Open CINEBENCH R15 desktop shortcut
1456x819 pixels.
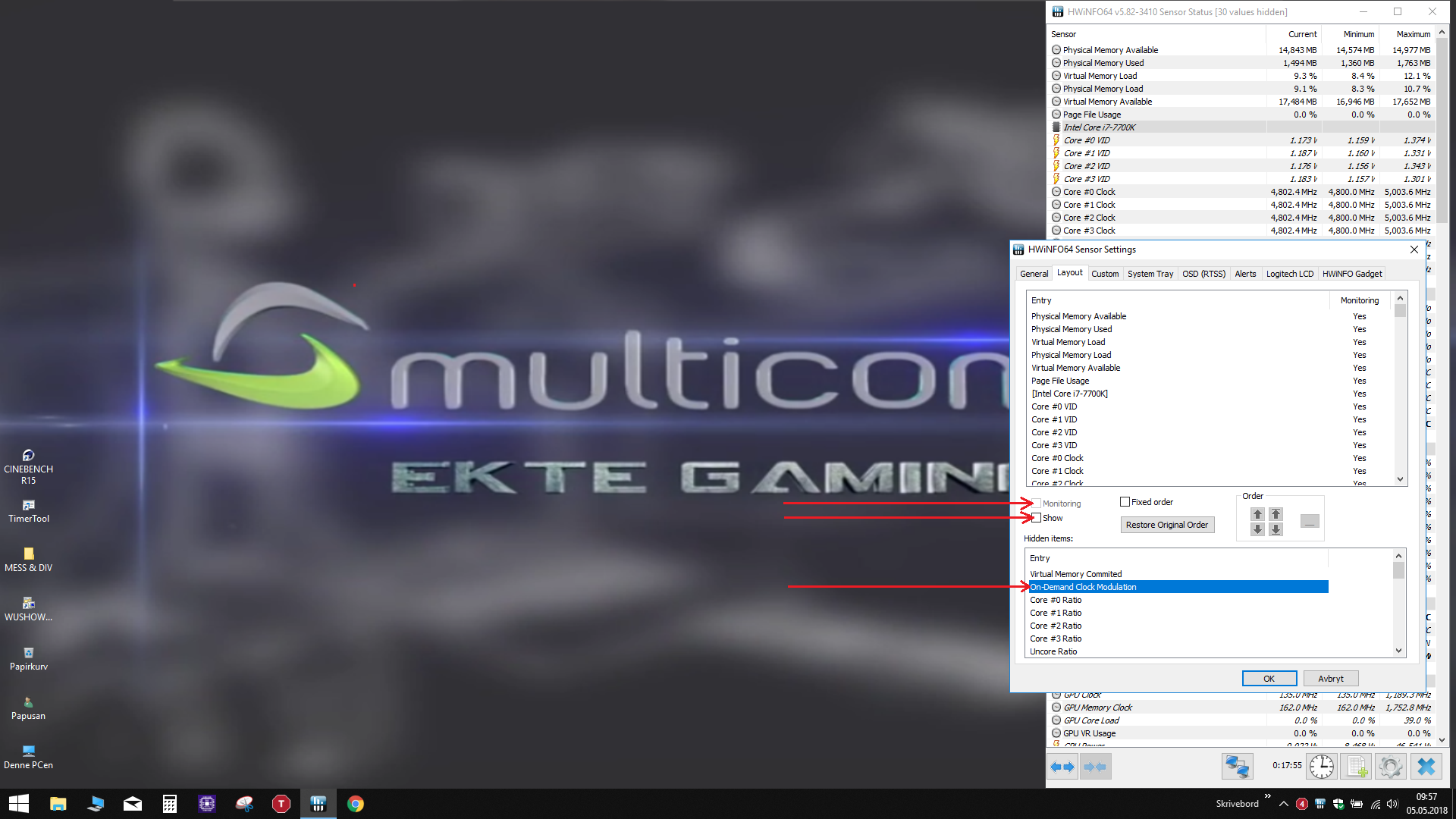click(x=28, y=466)
